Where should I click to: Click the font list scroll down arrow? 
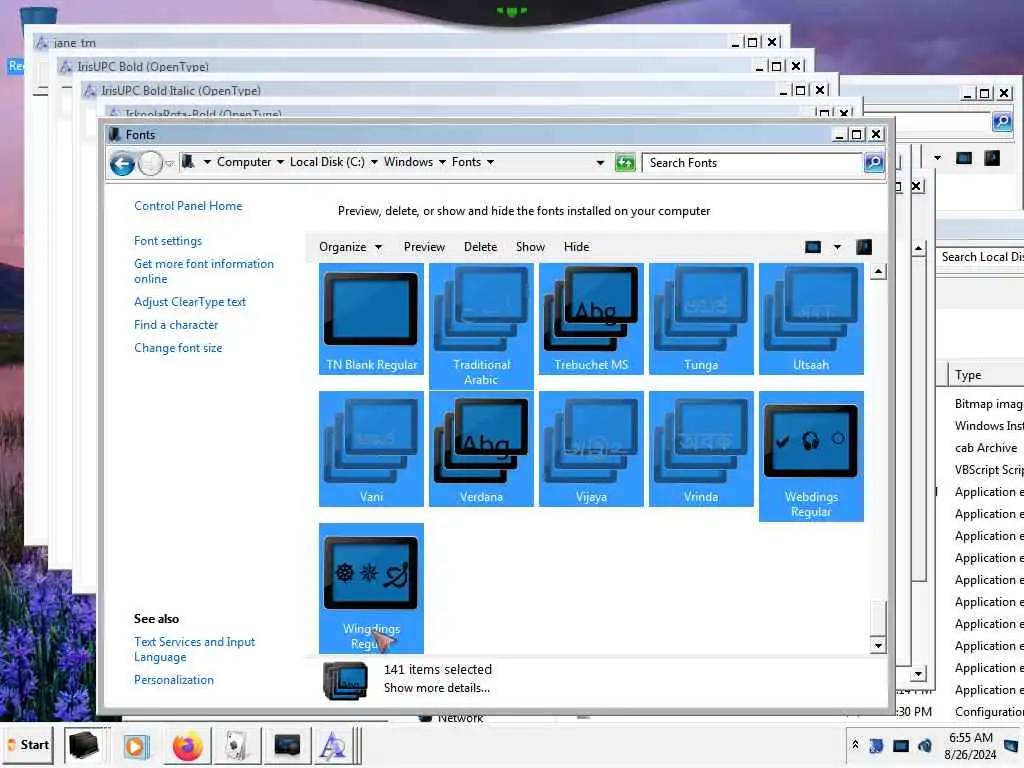[x=878, y=646]
